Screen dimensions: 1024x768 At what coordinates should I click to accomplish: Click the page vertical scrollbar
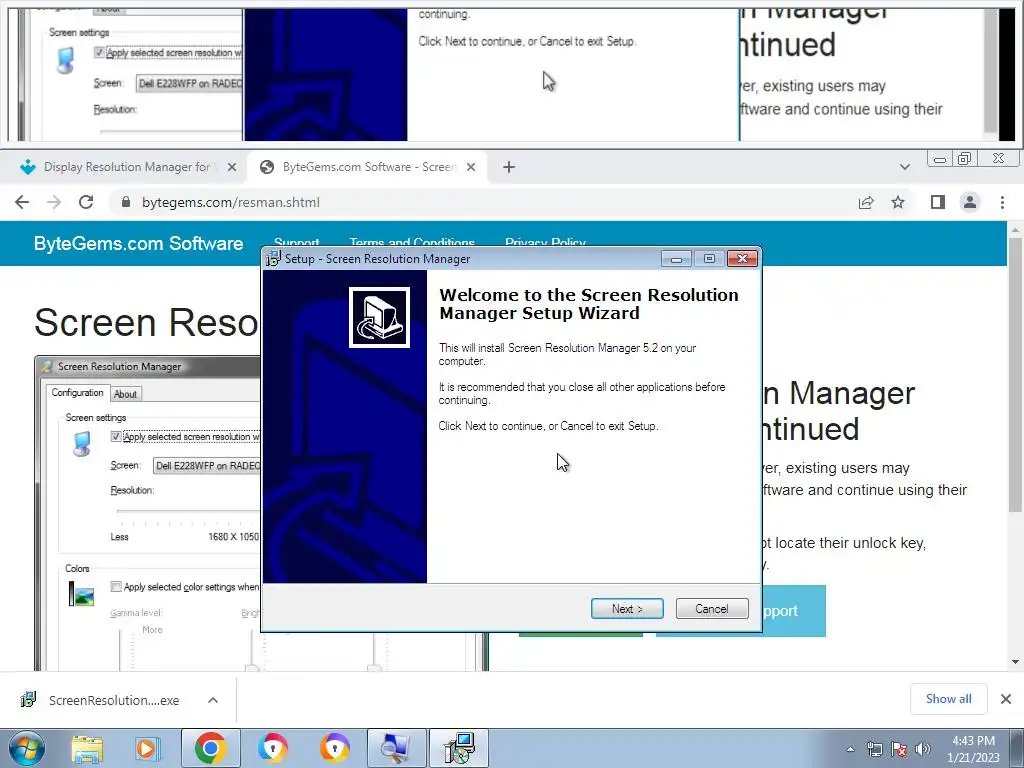tap(1016, 375)
